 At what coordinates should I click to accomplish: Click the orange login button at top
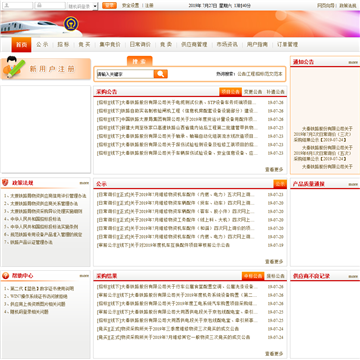coord(109,5)
